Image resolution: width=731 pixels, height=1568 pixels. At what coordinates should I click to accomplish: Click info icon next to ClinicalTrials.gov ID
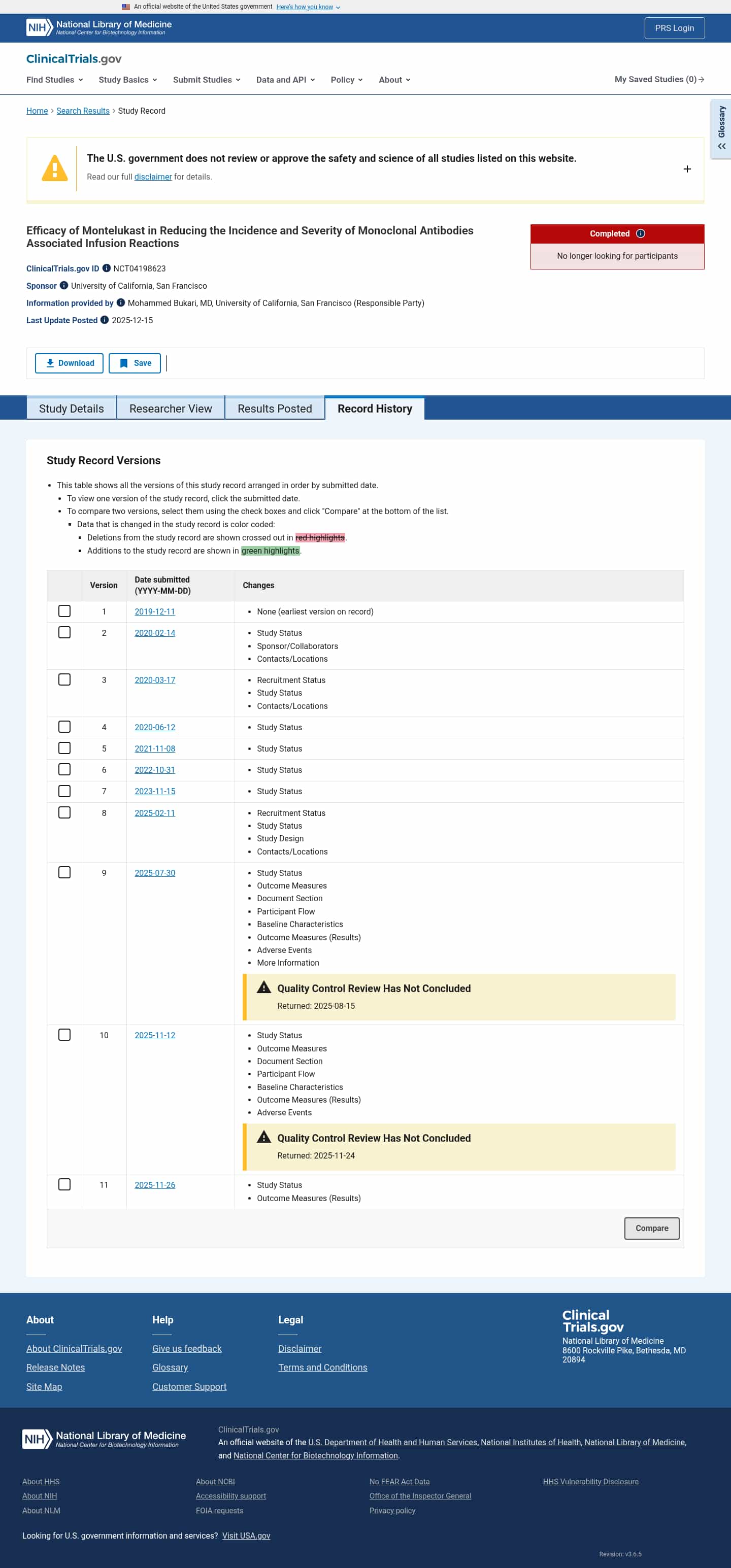(107, 268)
